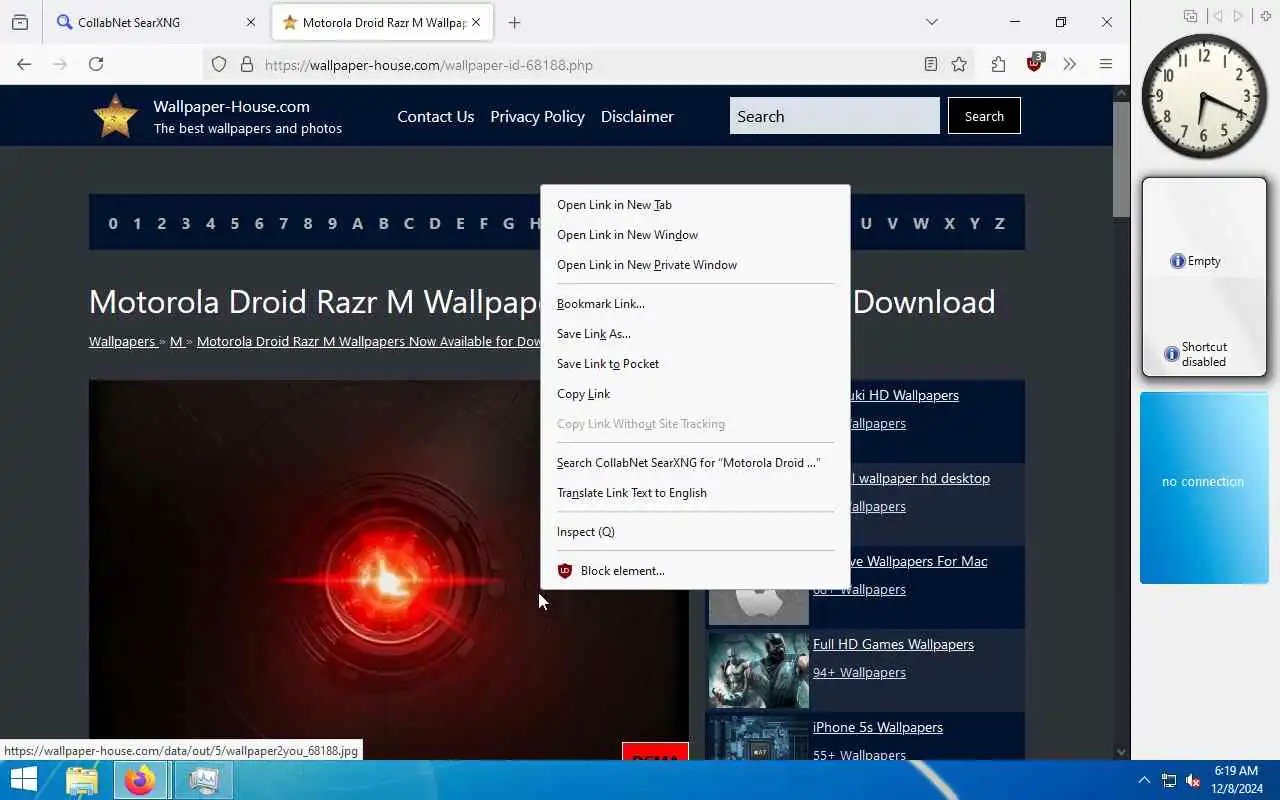Click the M breadcrumb link
Screen dimensions: 1280x800
176,341
